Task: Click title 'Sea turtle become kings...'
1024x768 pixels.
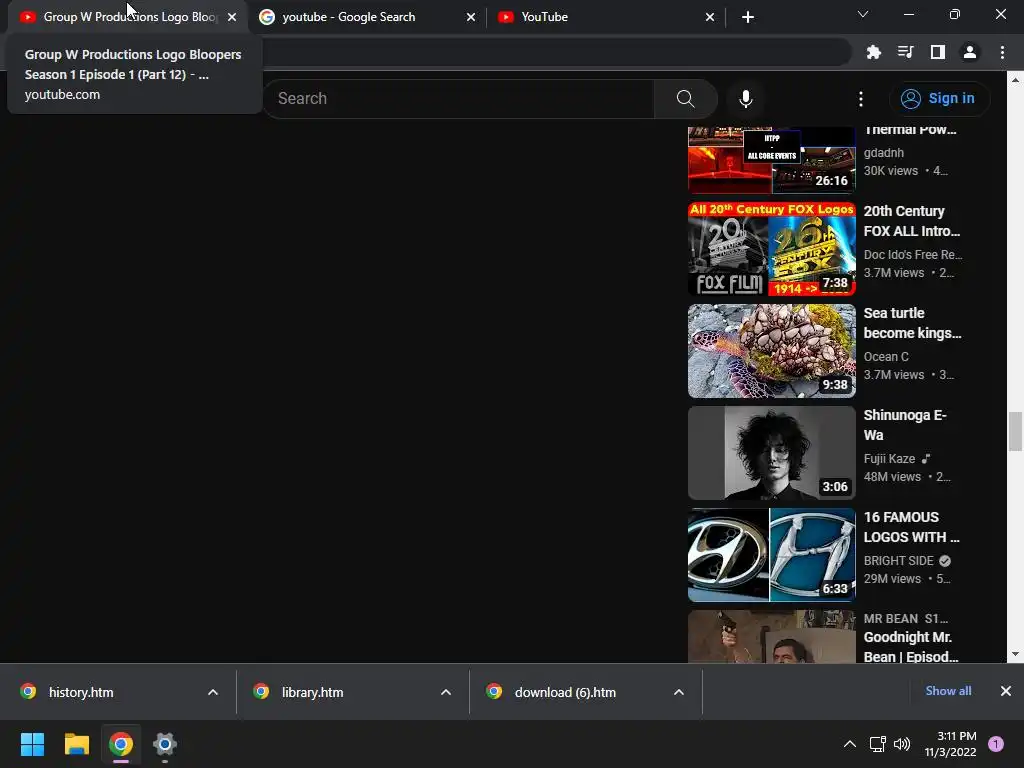Action: coord(912,323)
